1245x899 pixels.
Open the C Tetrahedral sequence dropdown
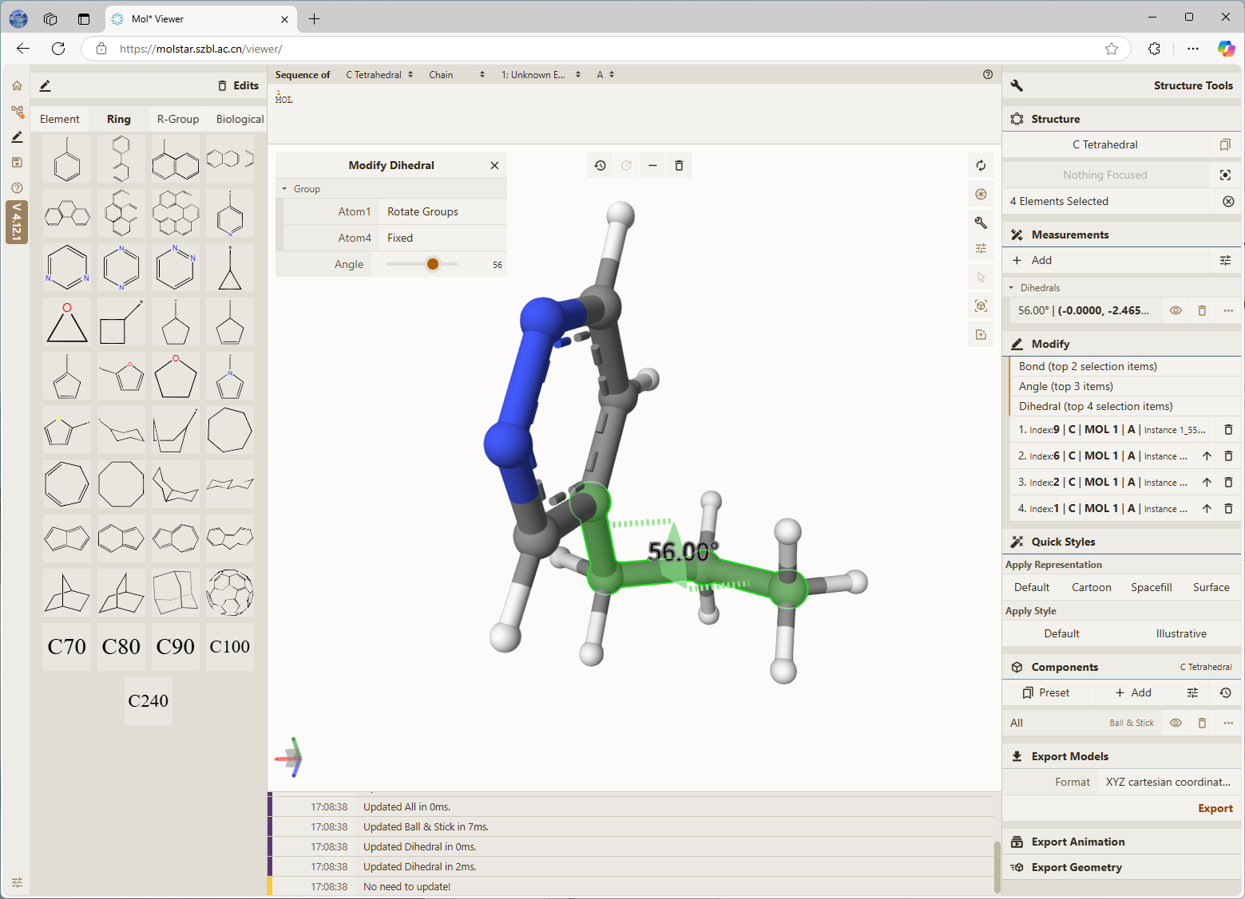point(379,75)
